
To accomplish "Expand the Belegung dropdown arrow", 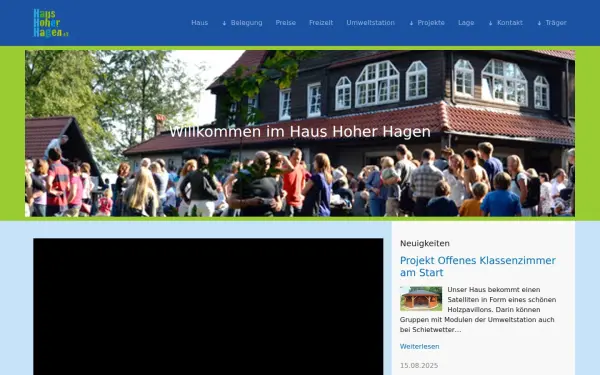I will [224, 23].
